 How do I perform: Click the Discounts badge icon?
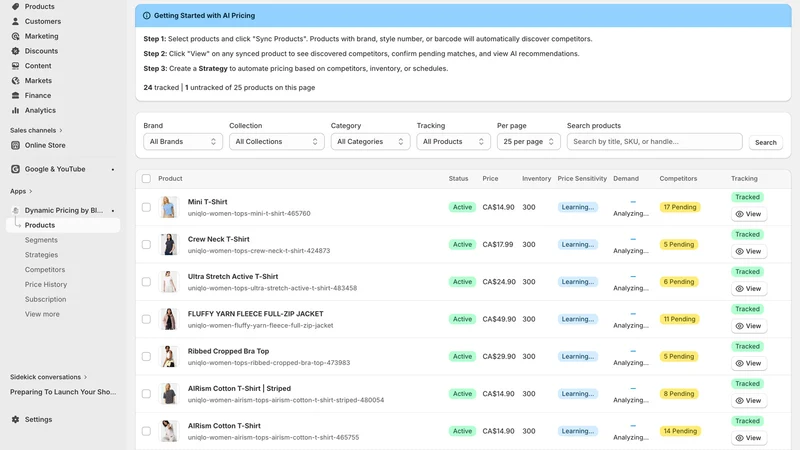pyautogui.click(x=15, y=51)
